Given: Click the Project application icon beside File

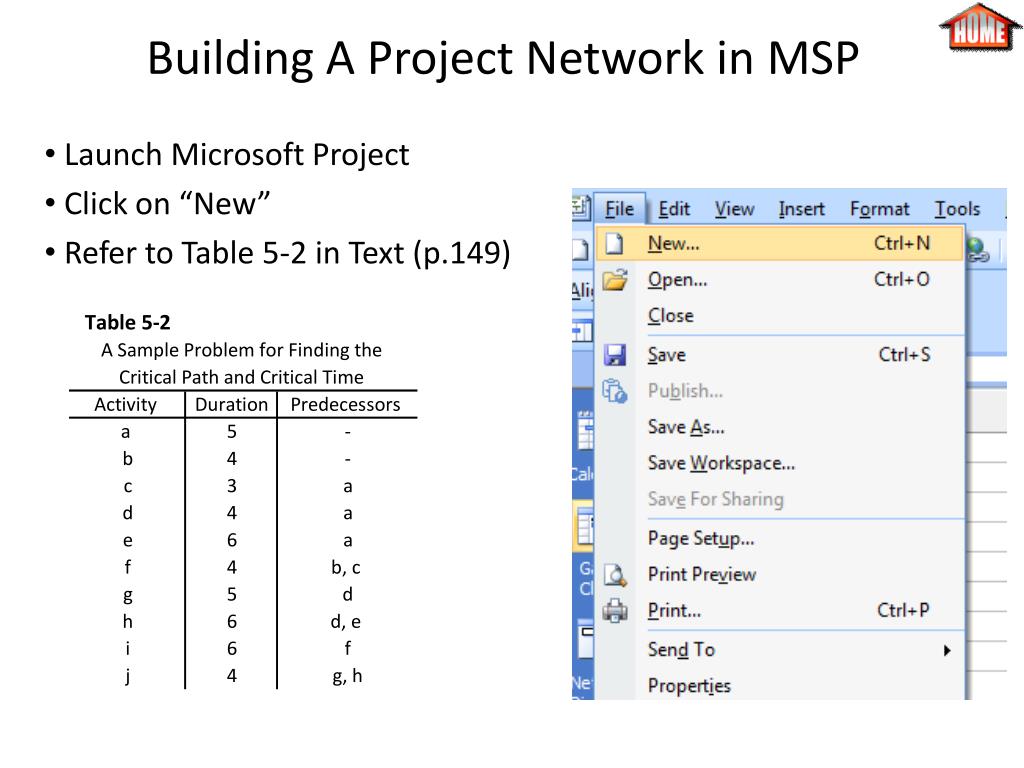Looking at the screenshot, I should tap(580, 208).
